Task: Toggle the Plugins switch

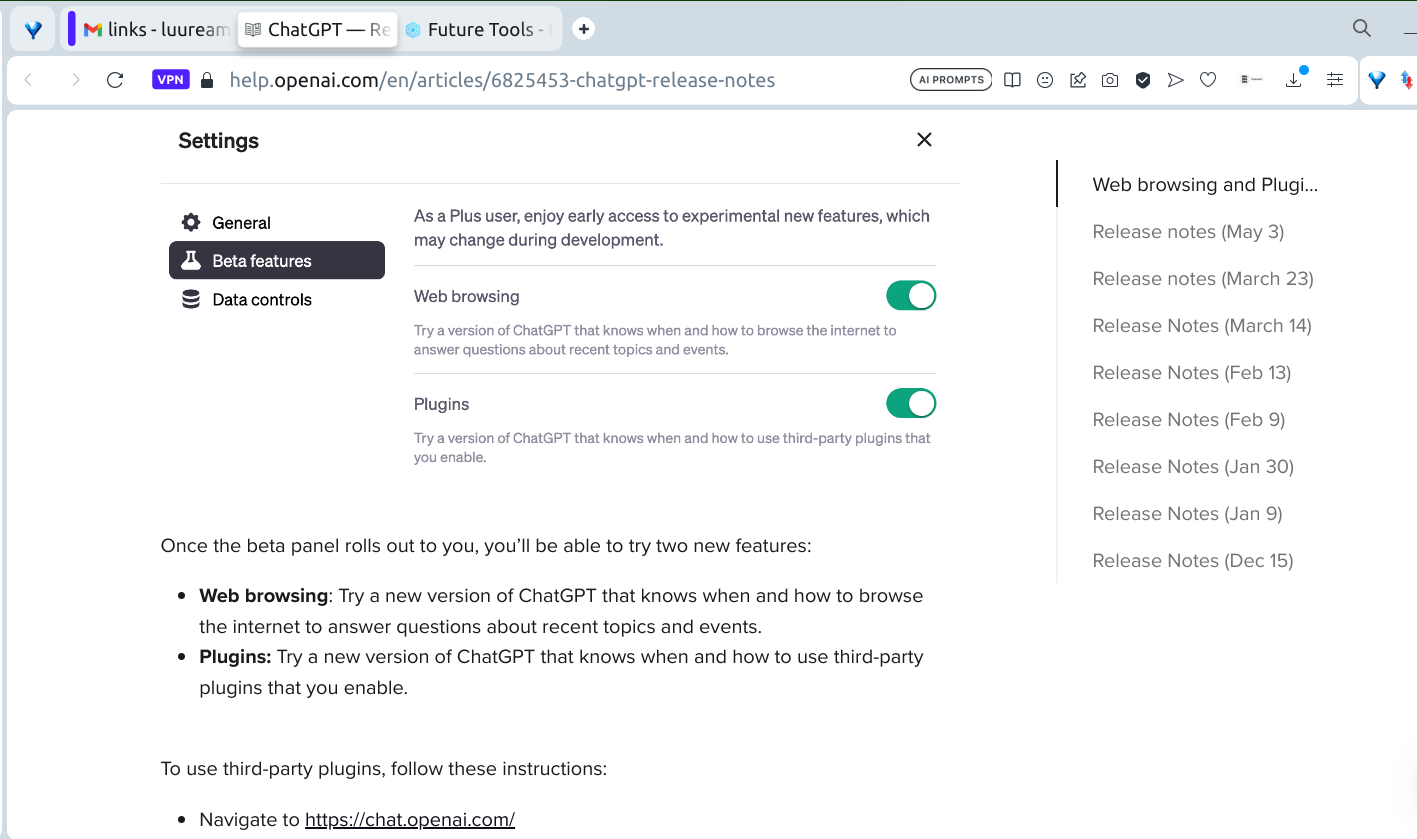Action: coord(910,404)
